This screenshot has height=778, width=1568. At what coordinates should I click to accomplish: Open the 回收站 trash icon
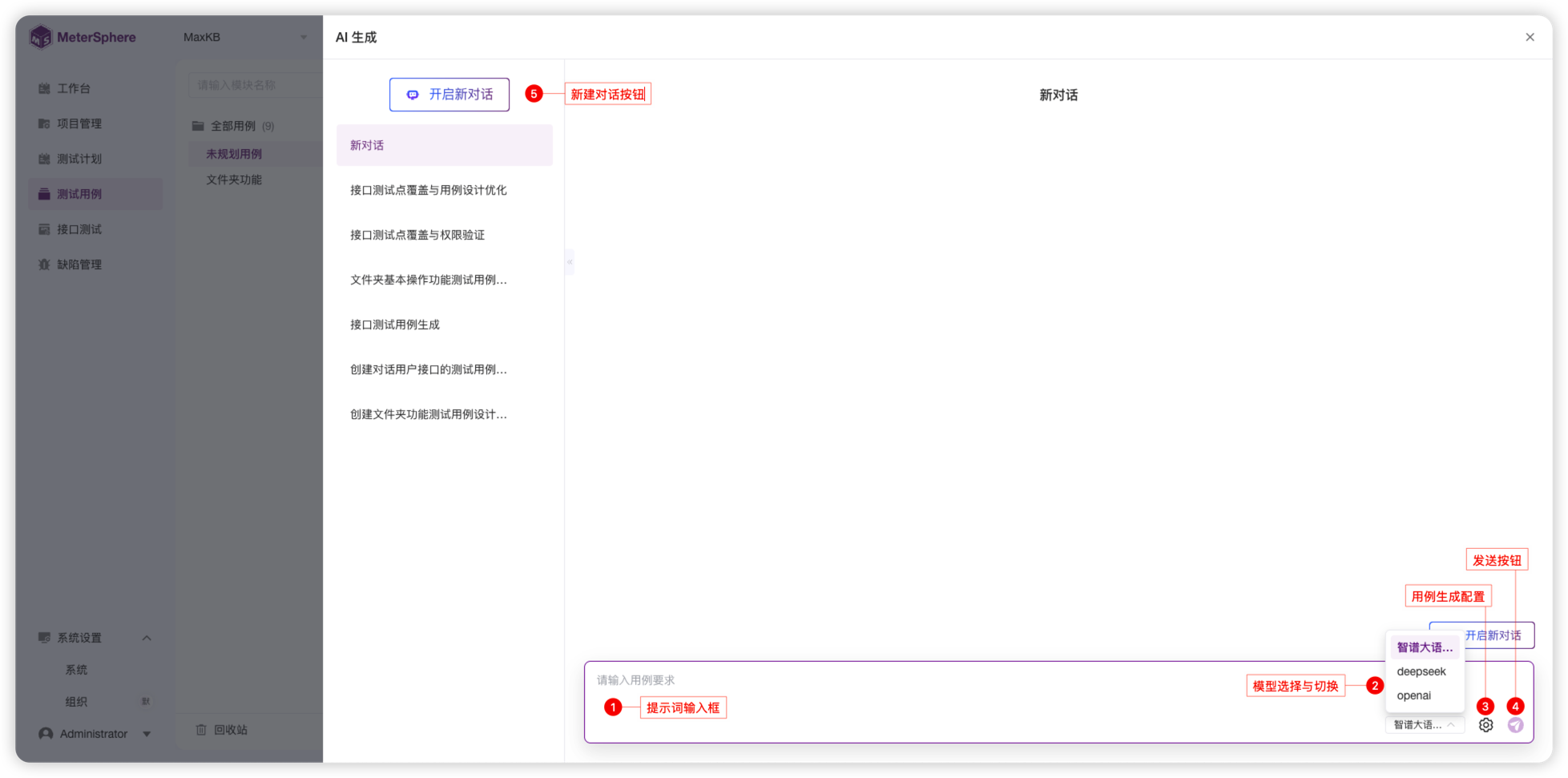click(x=201, y=730)
